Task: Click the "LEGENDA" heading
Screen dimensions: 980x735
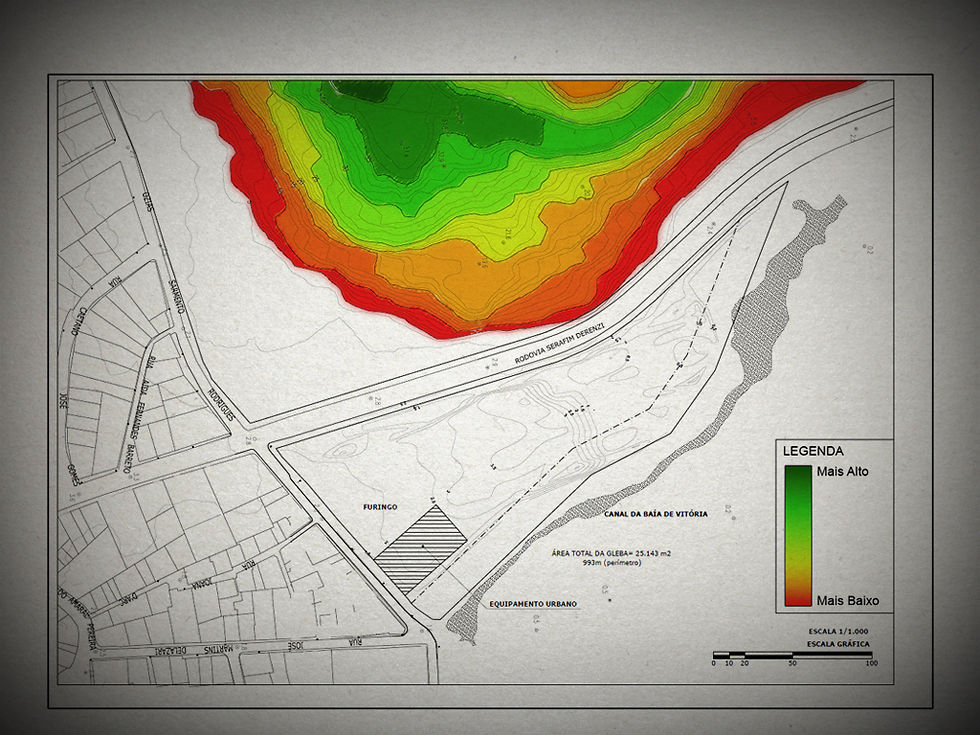Action: 812,451
